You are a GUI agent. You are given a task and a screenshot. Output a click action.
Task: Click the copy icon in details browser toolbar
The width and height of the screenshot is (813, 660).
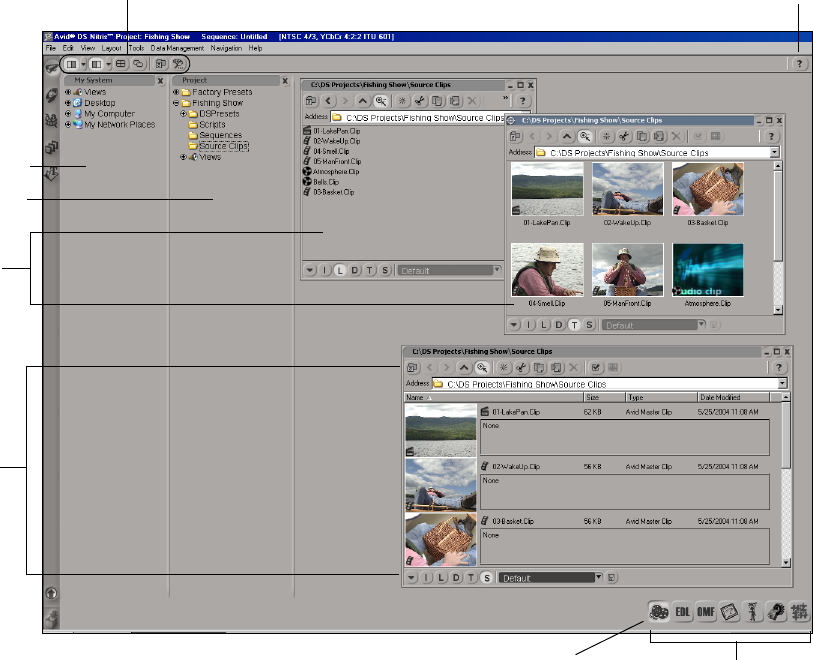[537, 368]
